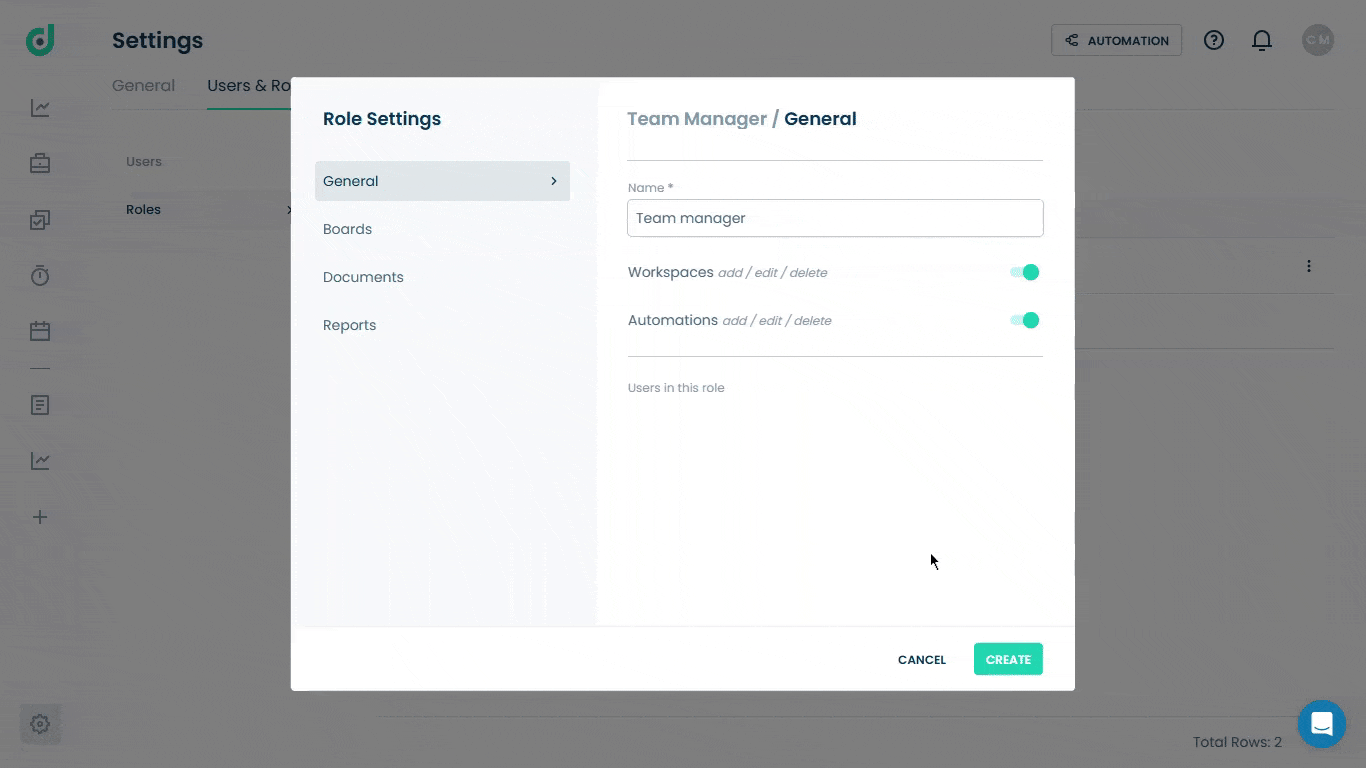The width and height of the screenshot is (1366, 768).
Task: Click the AUTOMATION button
Action: 1116,40
